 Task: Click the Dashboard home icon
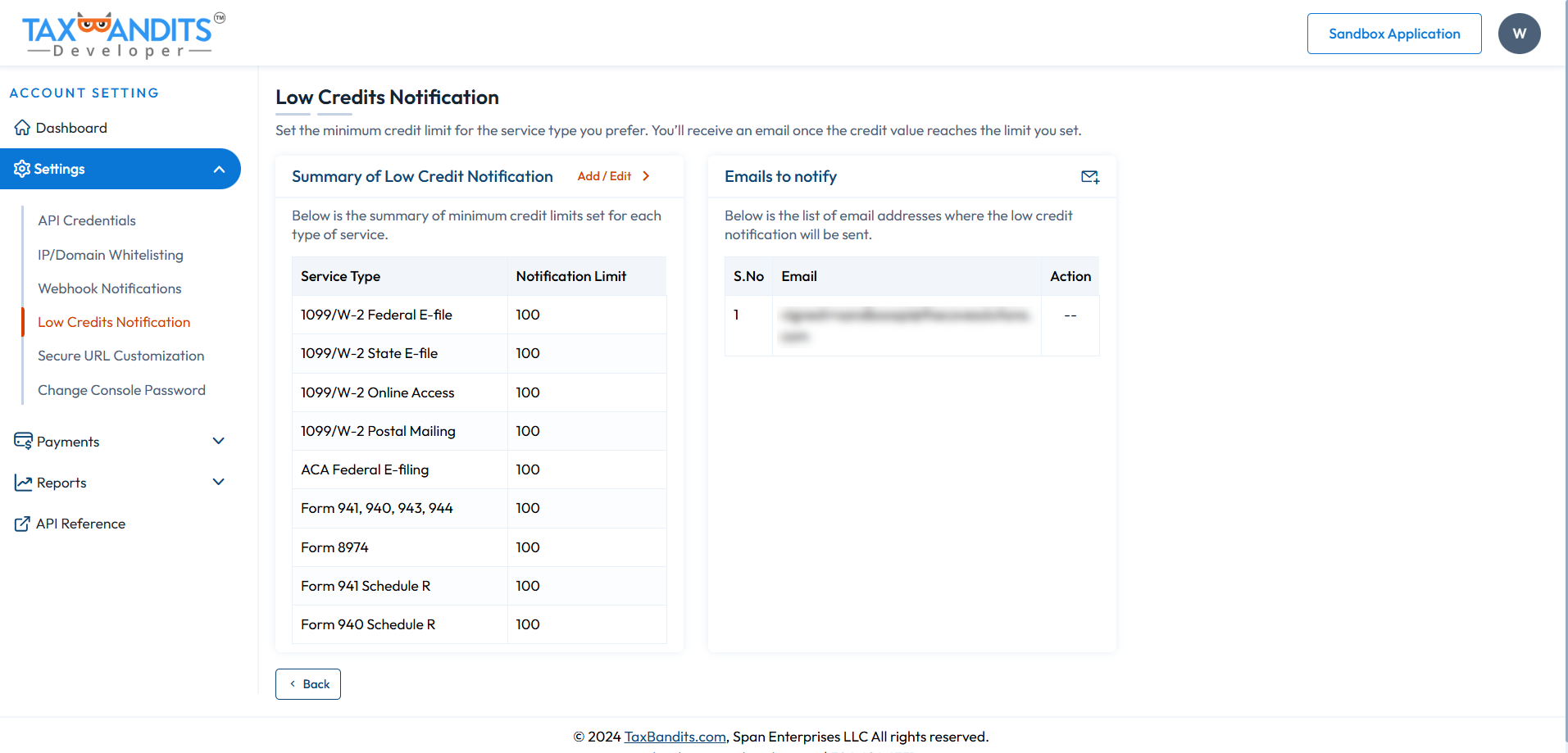(22, 127)
